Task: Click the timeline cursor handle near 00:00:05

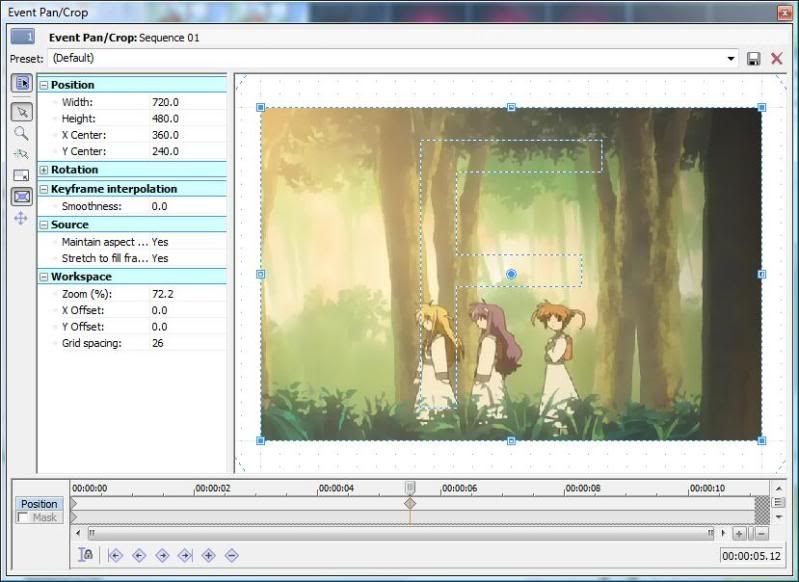Action: [x=410, y=488]
